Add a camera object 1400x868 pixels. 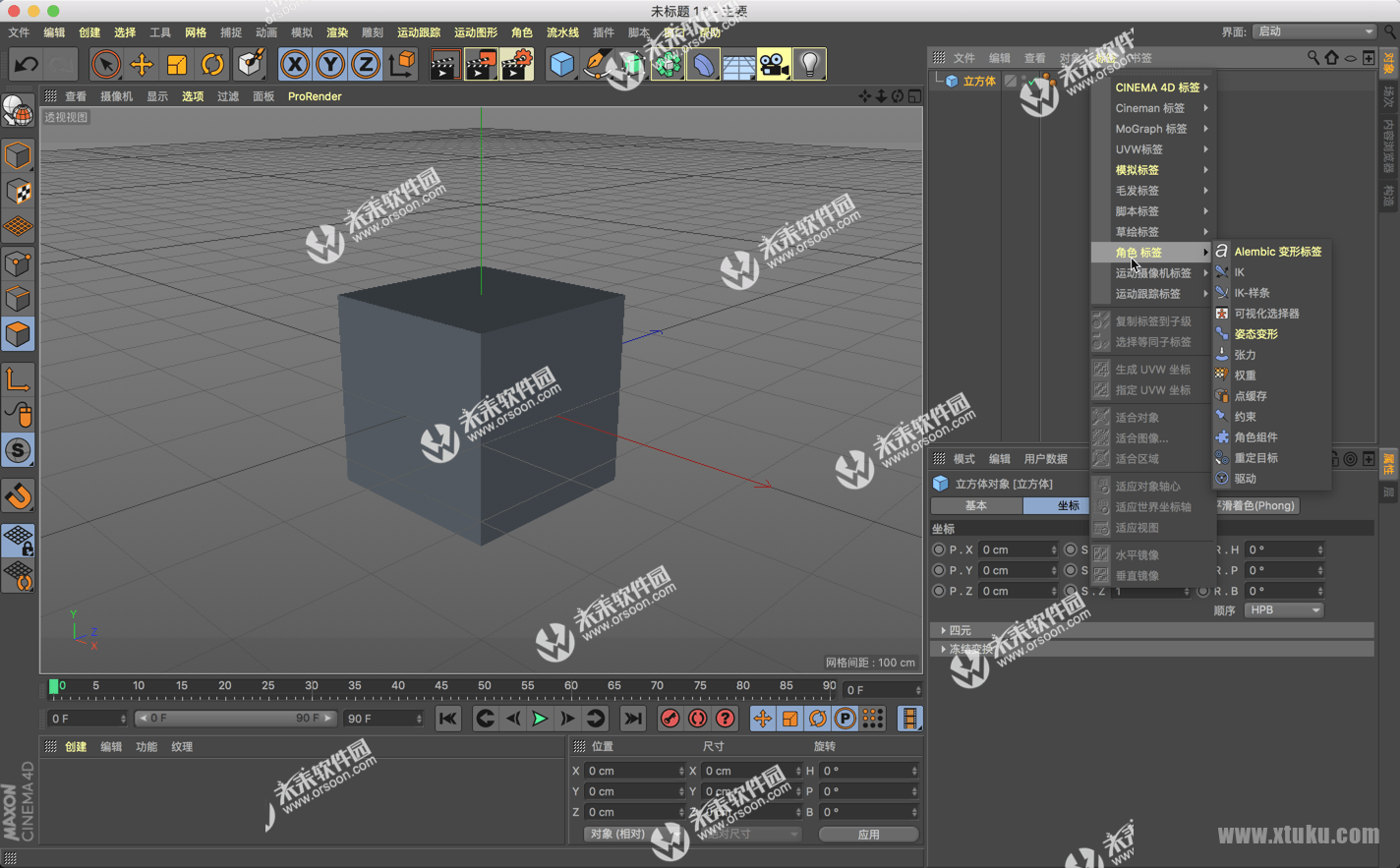point(774,65)
